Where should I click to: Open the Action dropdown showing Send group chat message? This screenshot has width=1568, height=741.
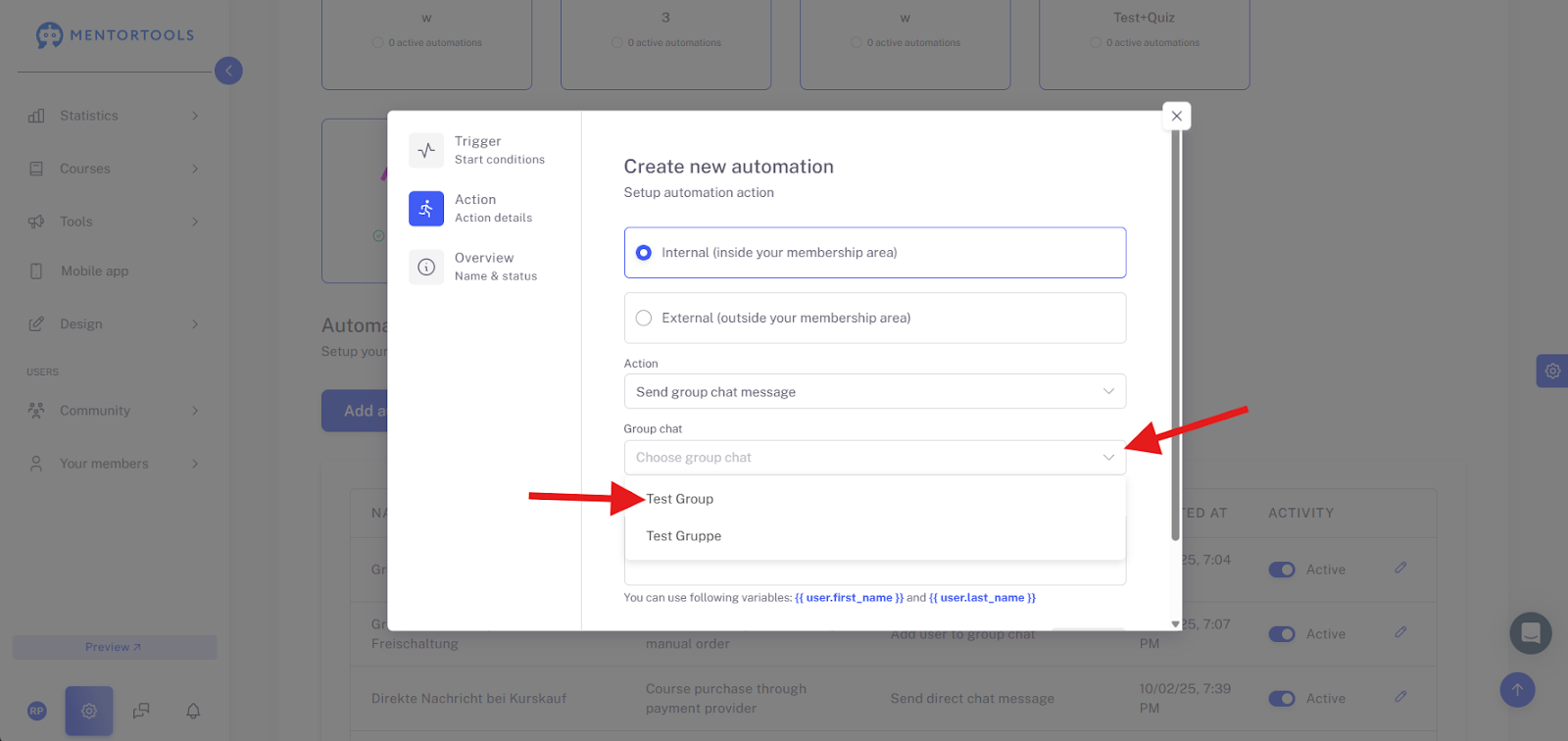click(x=875, y=391)
